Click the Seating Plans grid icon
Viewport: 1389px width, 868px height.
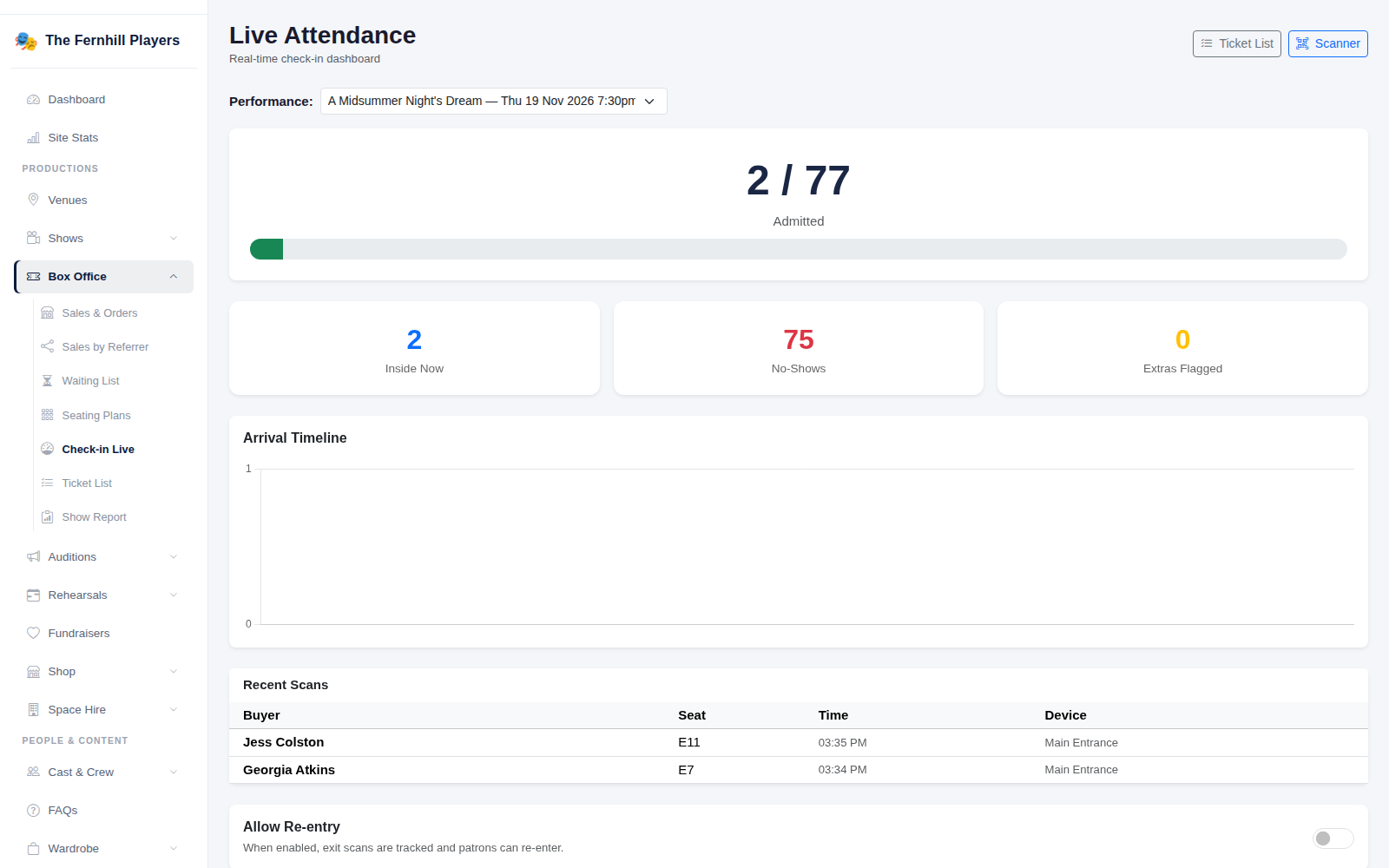tap(47, 416)
